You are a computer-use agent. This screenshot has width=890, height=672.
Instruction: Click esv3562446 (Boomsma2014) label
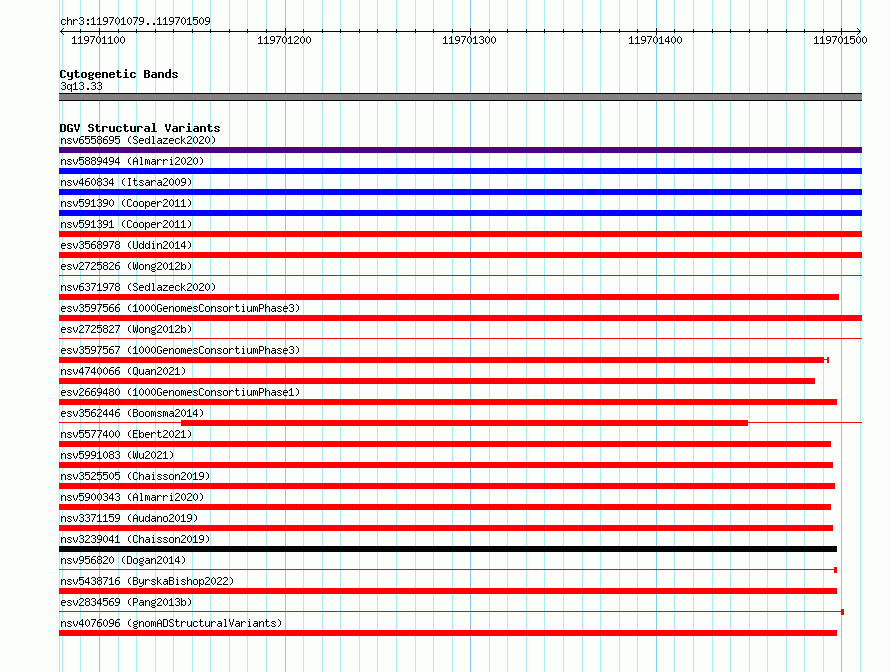[132, 413]
